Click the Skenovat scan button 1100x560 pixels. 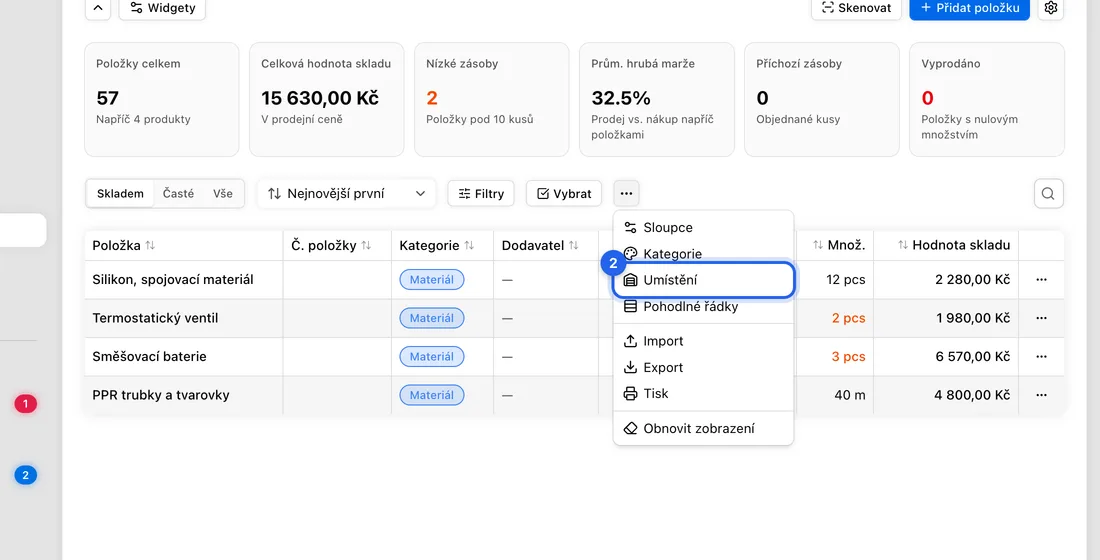[856, 8]
